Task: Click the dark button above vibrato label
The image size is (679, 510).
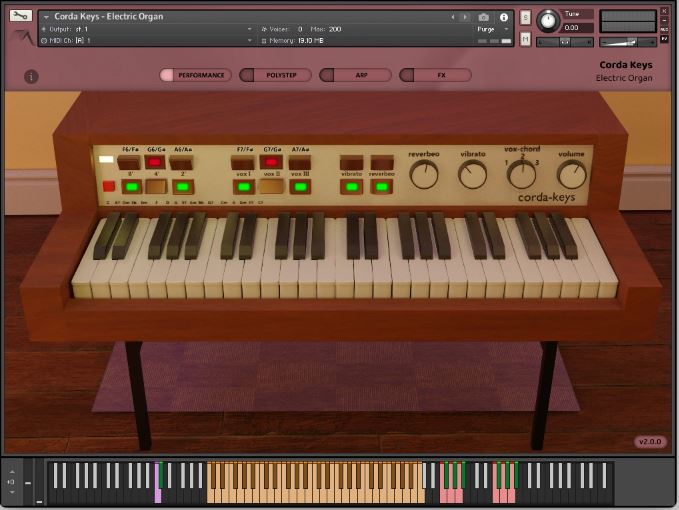Action: [352, 163]
